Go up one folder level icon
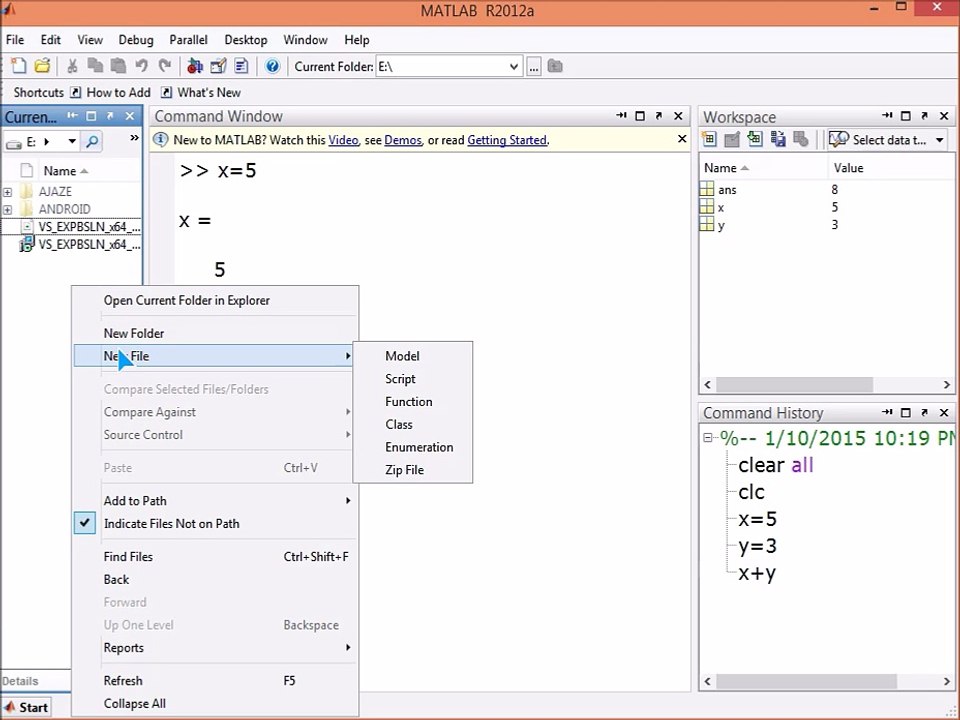 tap(555, 66)
